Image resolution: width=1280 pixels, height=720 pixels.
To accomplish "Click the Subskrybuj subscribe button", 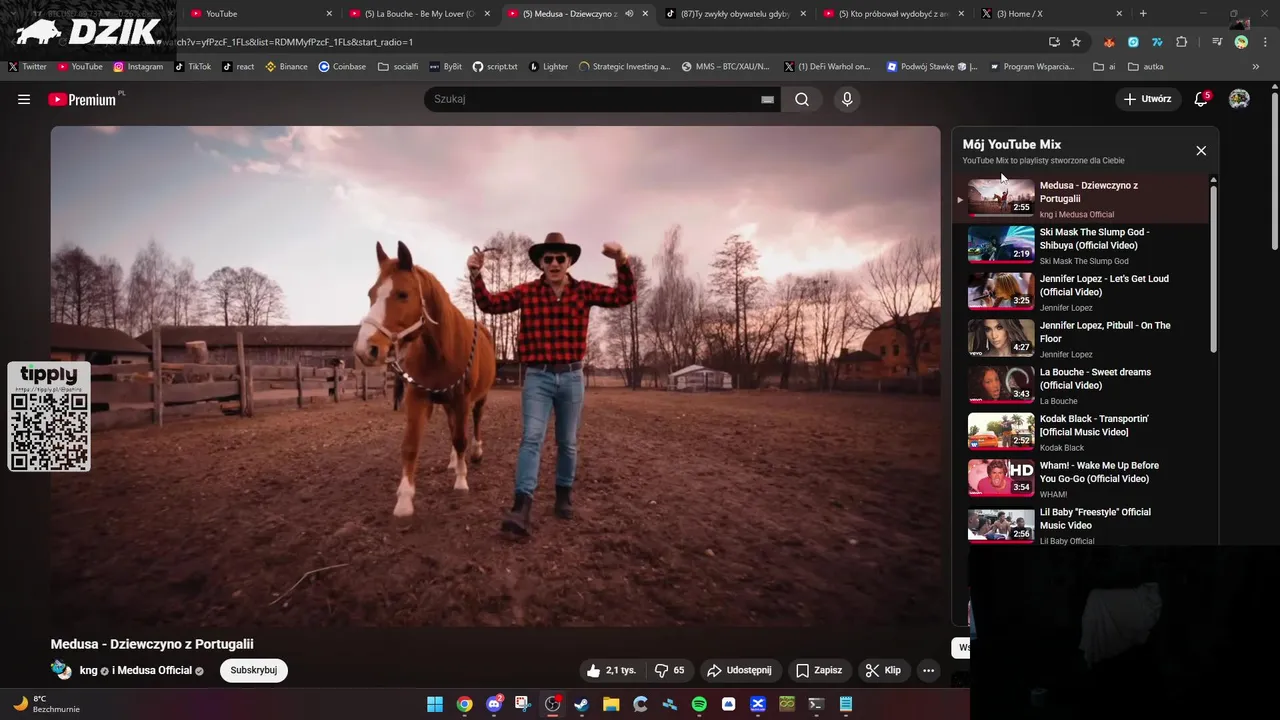I will pyautogui.click(x=254, y=670).
